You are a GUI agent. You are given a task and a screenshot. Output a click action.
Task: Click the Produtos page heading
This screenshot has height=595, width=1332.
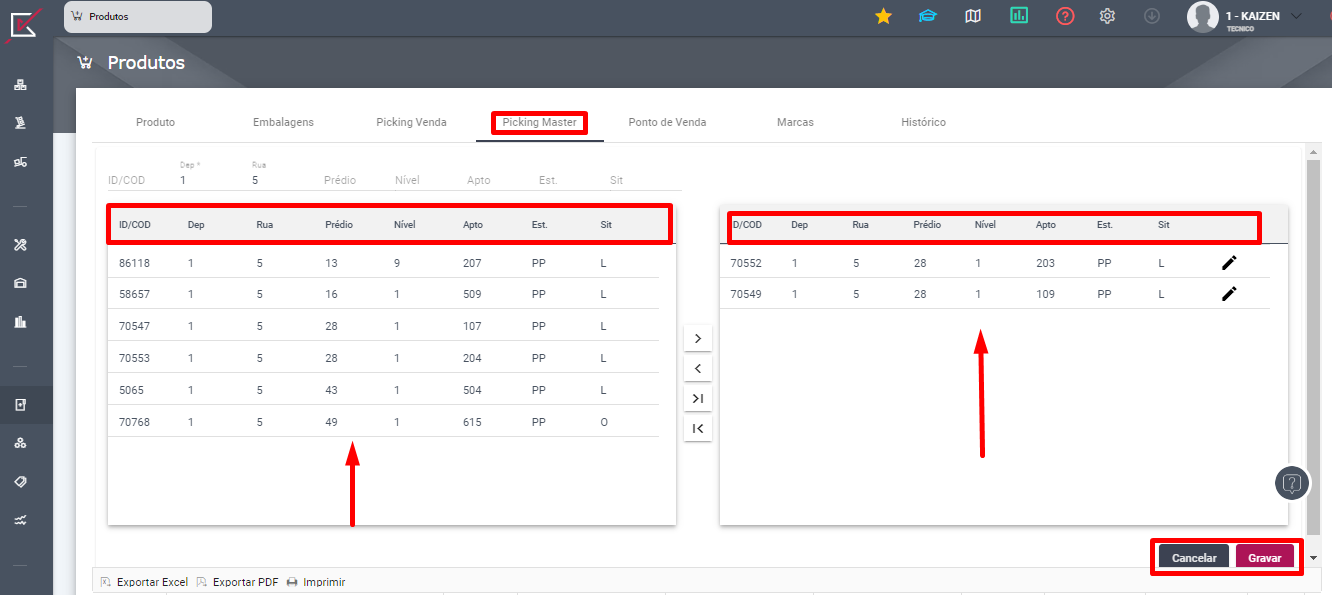[x=146, y=63]
